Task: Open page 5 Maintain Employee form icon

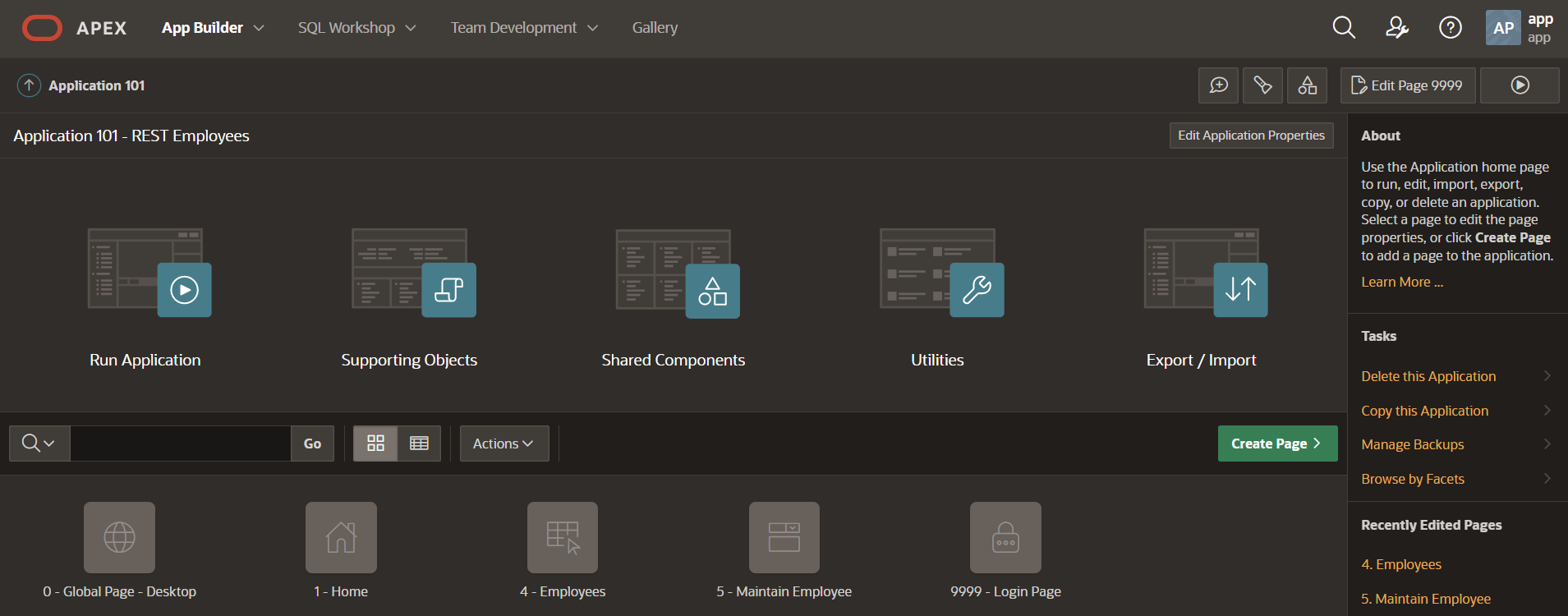Action: pos(784,538)
